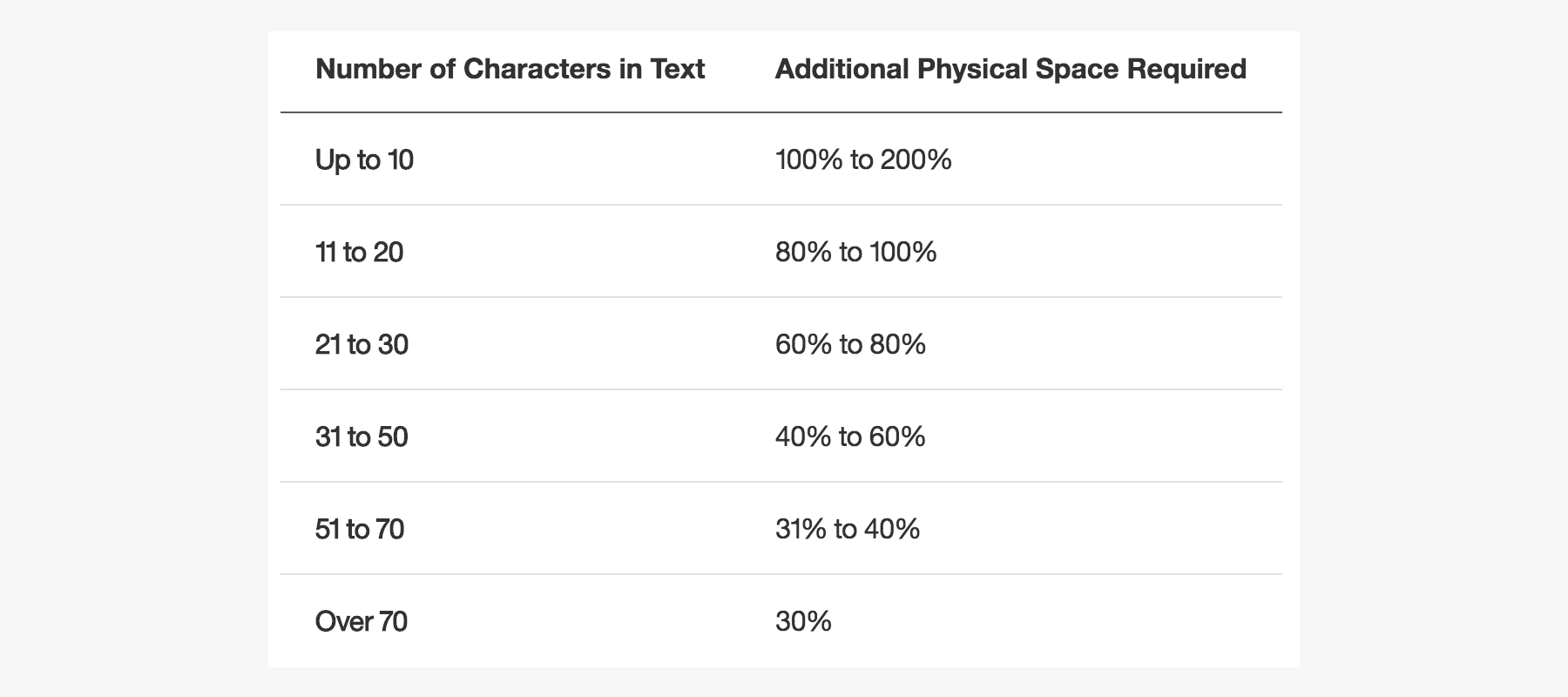Click the '51 to 70' row label
This screenshot has height=697, width=1568.
click(359, 530)
